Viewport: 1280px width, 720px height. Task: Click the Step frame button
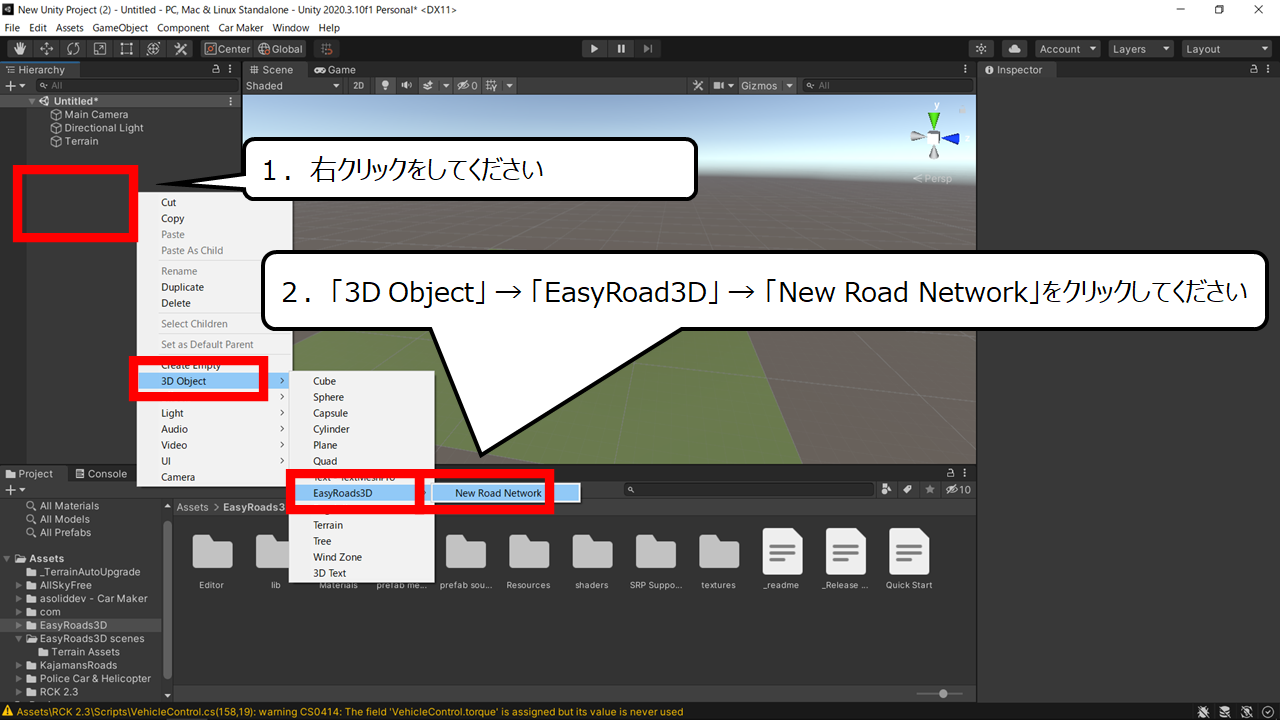coord(648,49)
